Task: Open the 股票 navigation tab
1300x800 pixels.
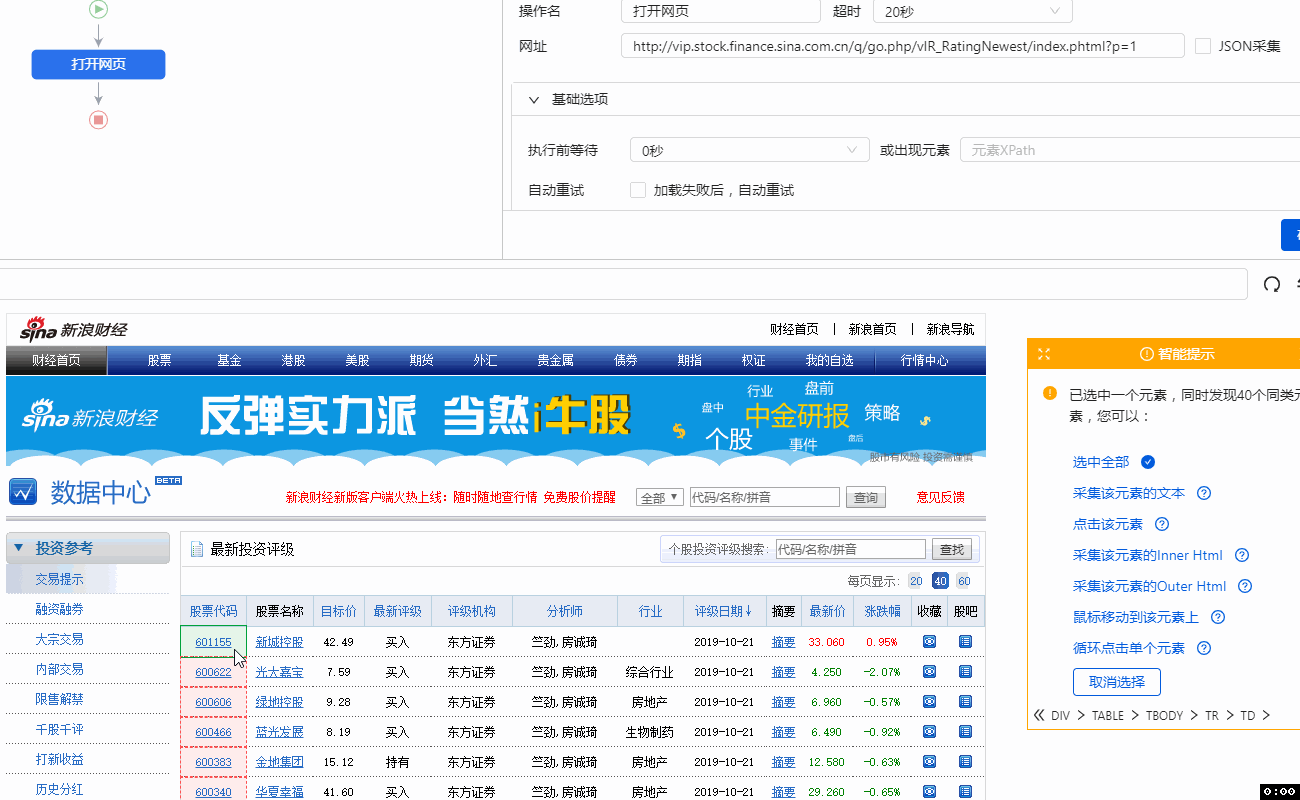Action: click(x=159, y=360)
